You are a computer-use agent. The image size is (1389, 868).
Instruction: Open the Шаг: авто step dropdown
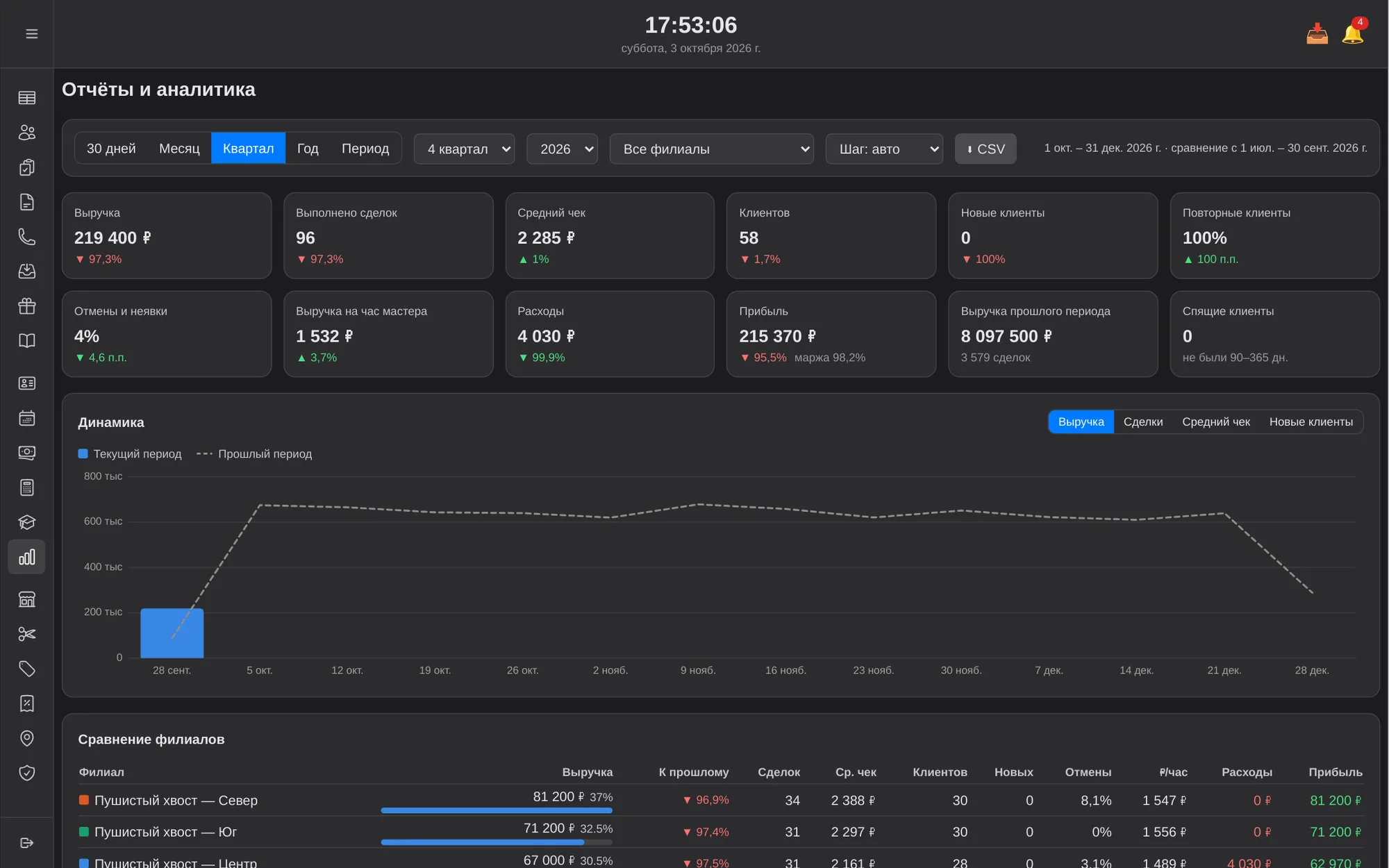coord(883,149)
